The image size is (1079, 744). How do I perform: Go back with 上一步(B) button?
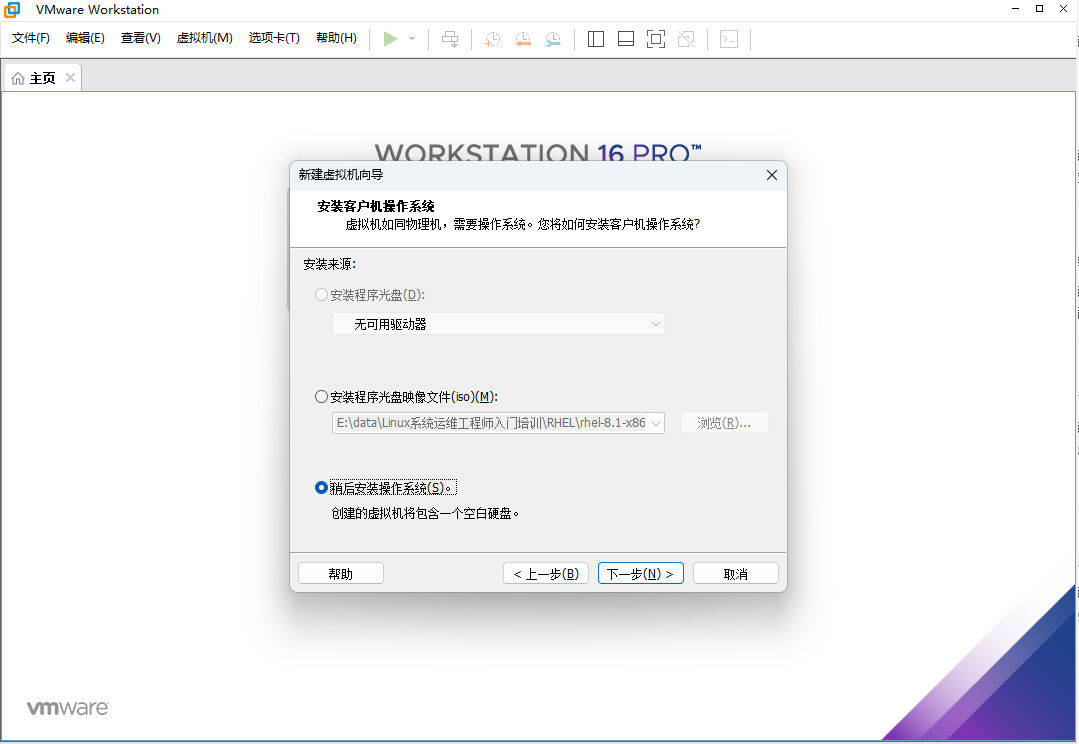point(546,573)
